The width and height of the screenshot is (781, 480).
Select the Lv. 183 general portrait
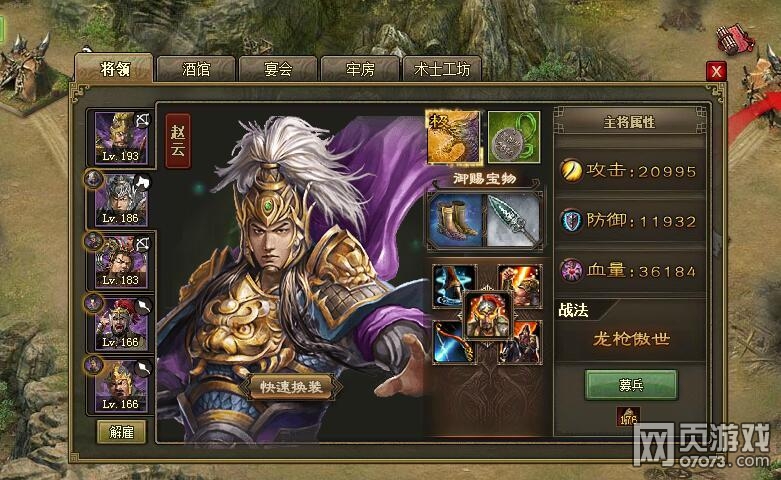click(121, 262)
